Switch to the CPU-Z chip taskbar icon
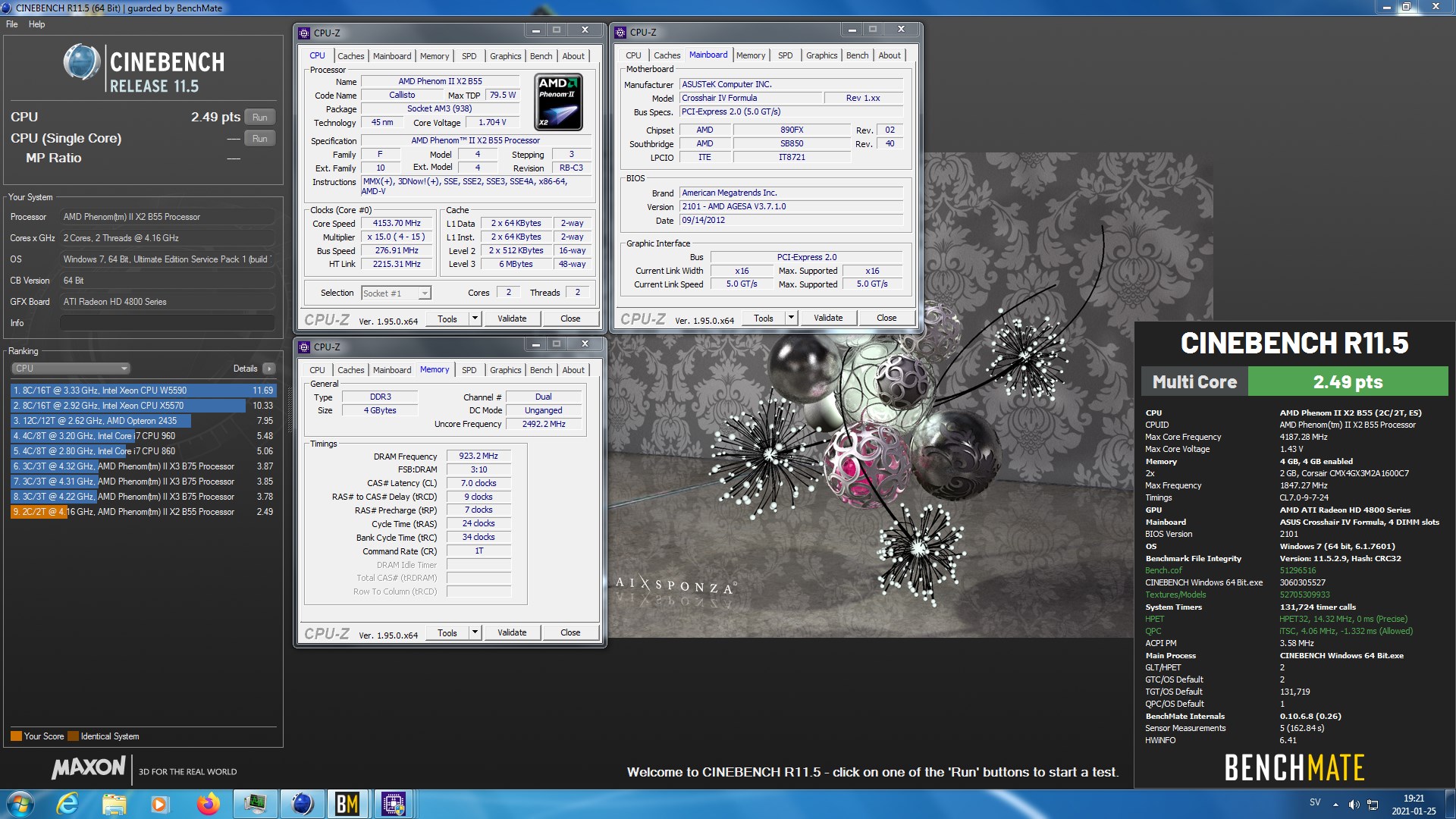This screenshot has height=819, width=1456. tap(394, 804)
